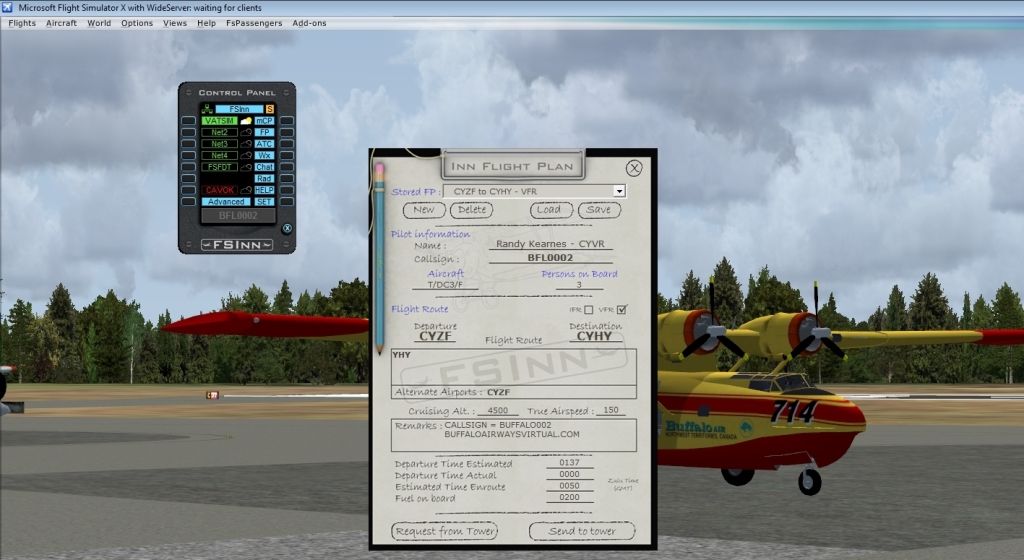Uncheck the VFR checkbox

pyautogui.click(x=622, y=309)
